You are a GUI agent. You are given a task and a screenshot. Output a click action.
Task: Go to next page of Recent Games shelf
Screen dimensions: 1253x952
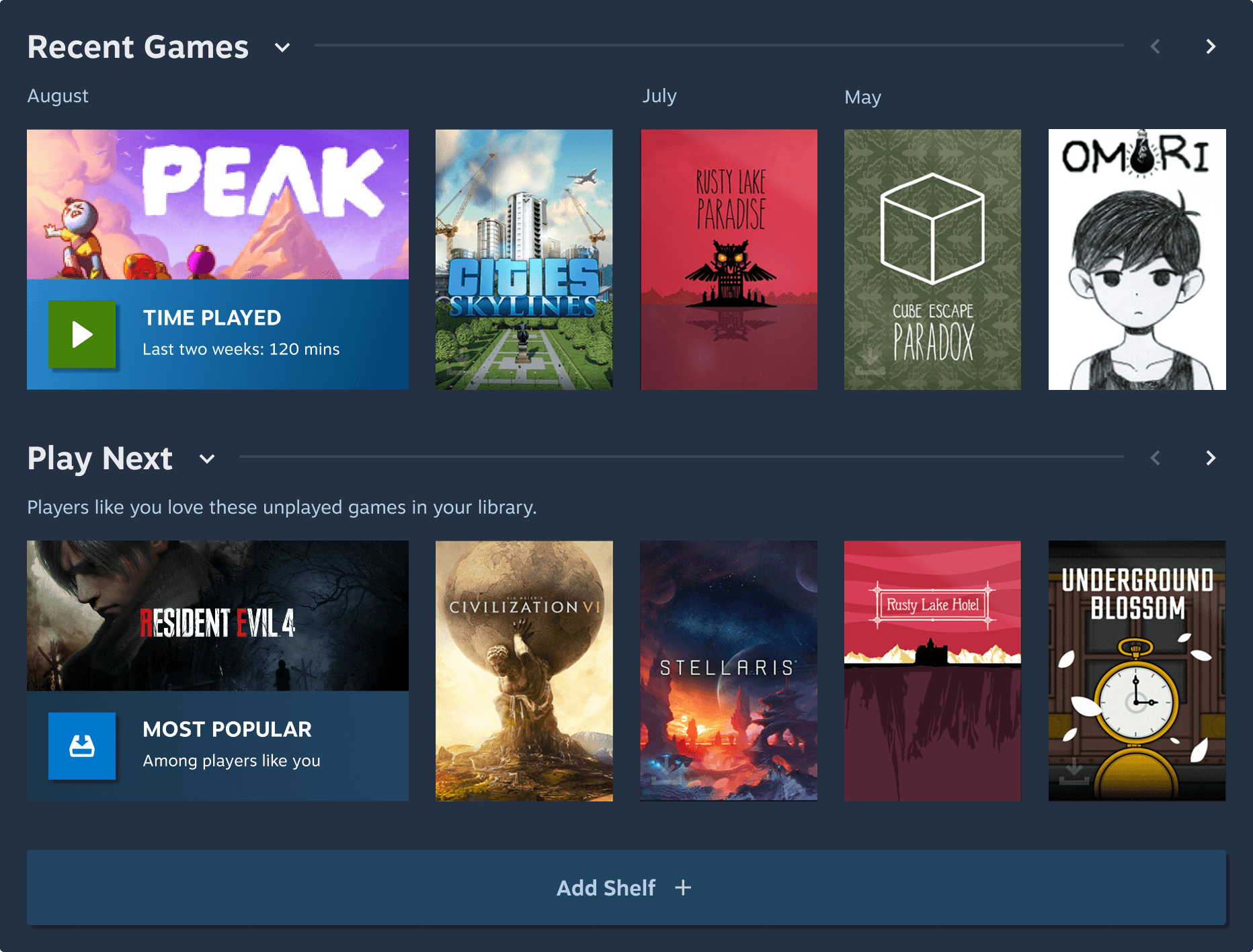point(1211,46)
